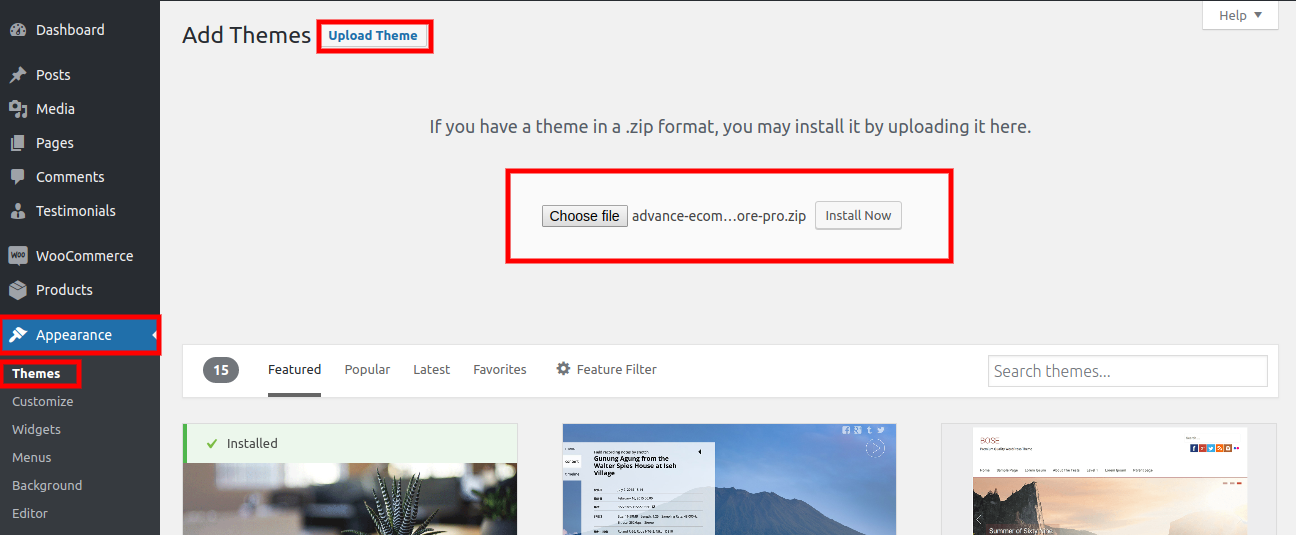Open Media via its sidebar icon

18,109
